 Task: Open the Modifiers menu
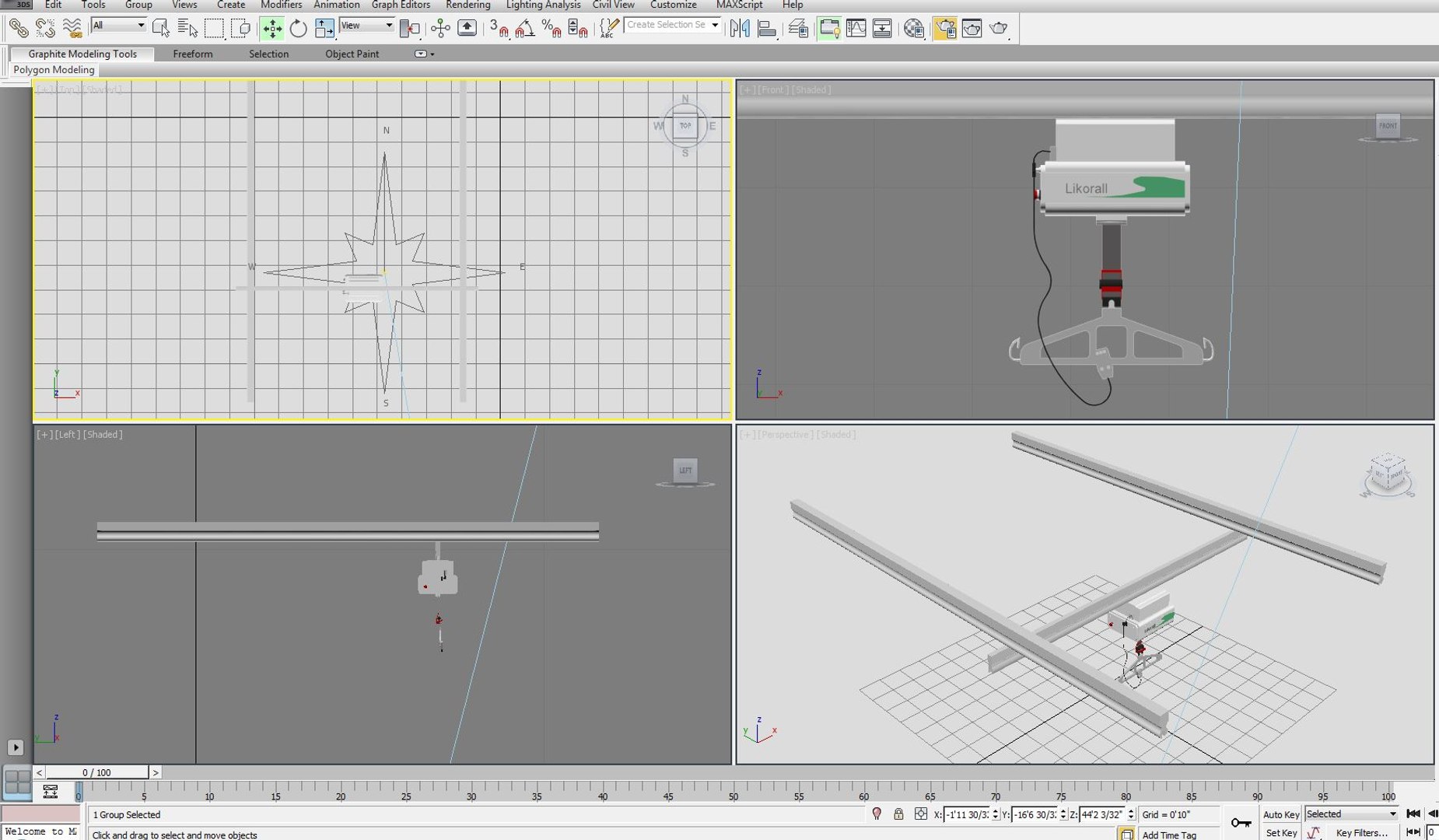(281, 5)
